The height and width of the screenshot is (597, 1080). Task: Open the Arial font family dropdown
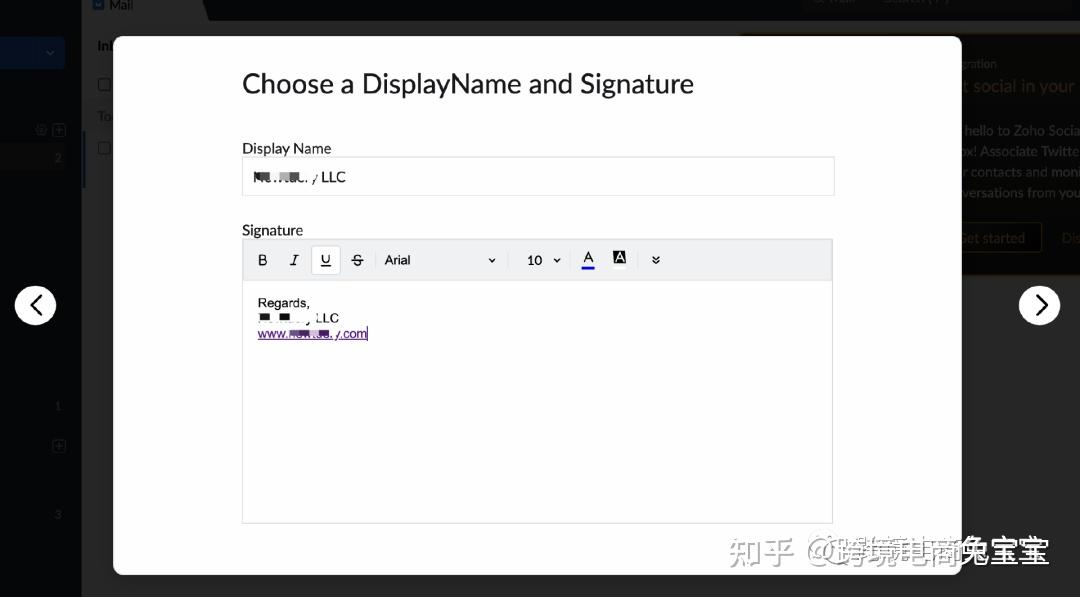[440, 260]
